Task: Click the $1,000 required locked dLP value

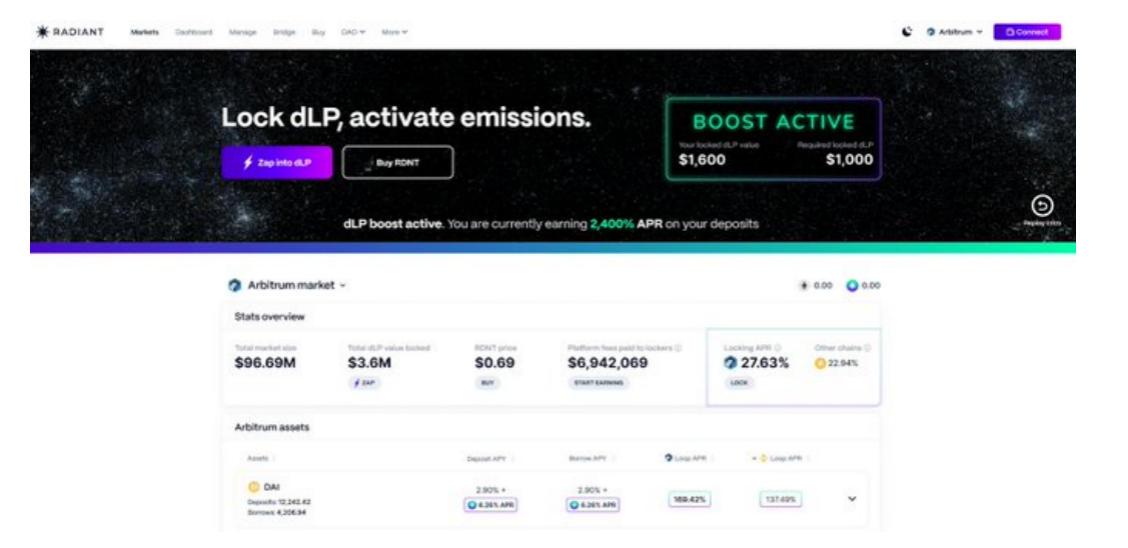Action: tap(850, 160)
